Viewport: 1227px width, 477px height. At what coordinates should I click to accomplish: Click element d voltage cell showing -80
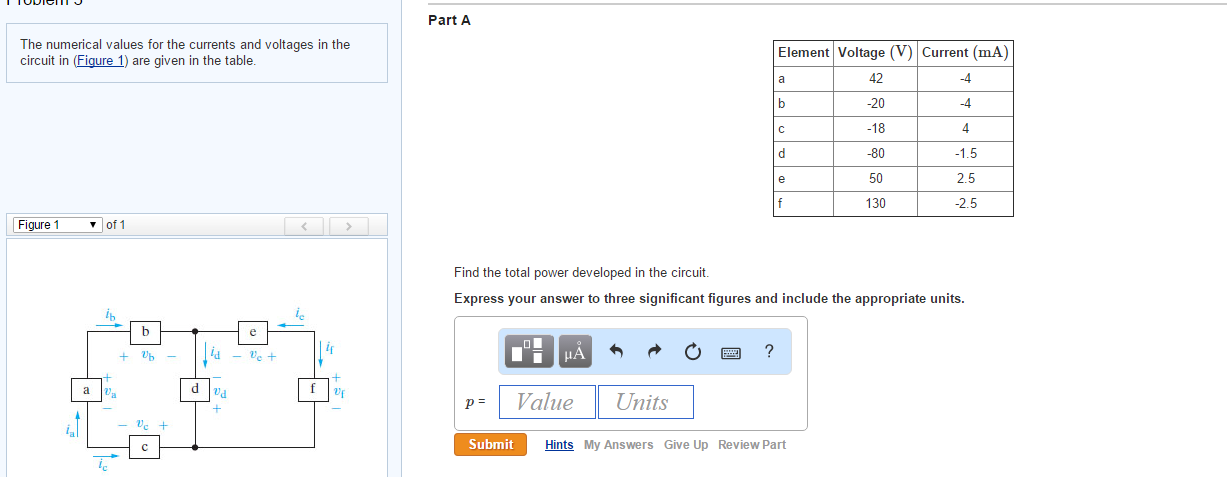tap(875, 154)
